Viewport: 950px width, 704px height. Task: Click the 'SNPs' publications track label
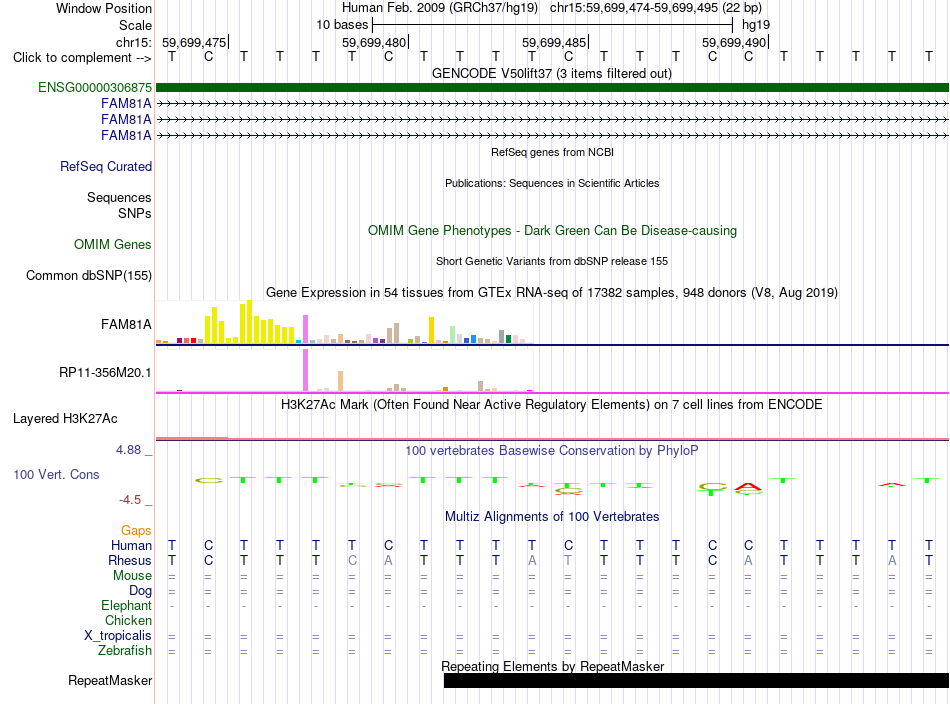tap(135, 214)
